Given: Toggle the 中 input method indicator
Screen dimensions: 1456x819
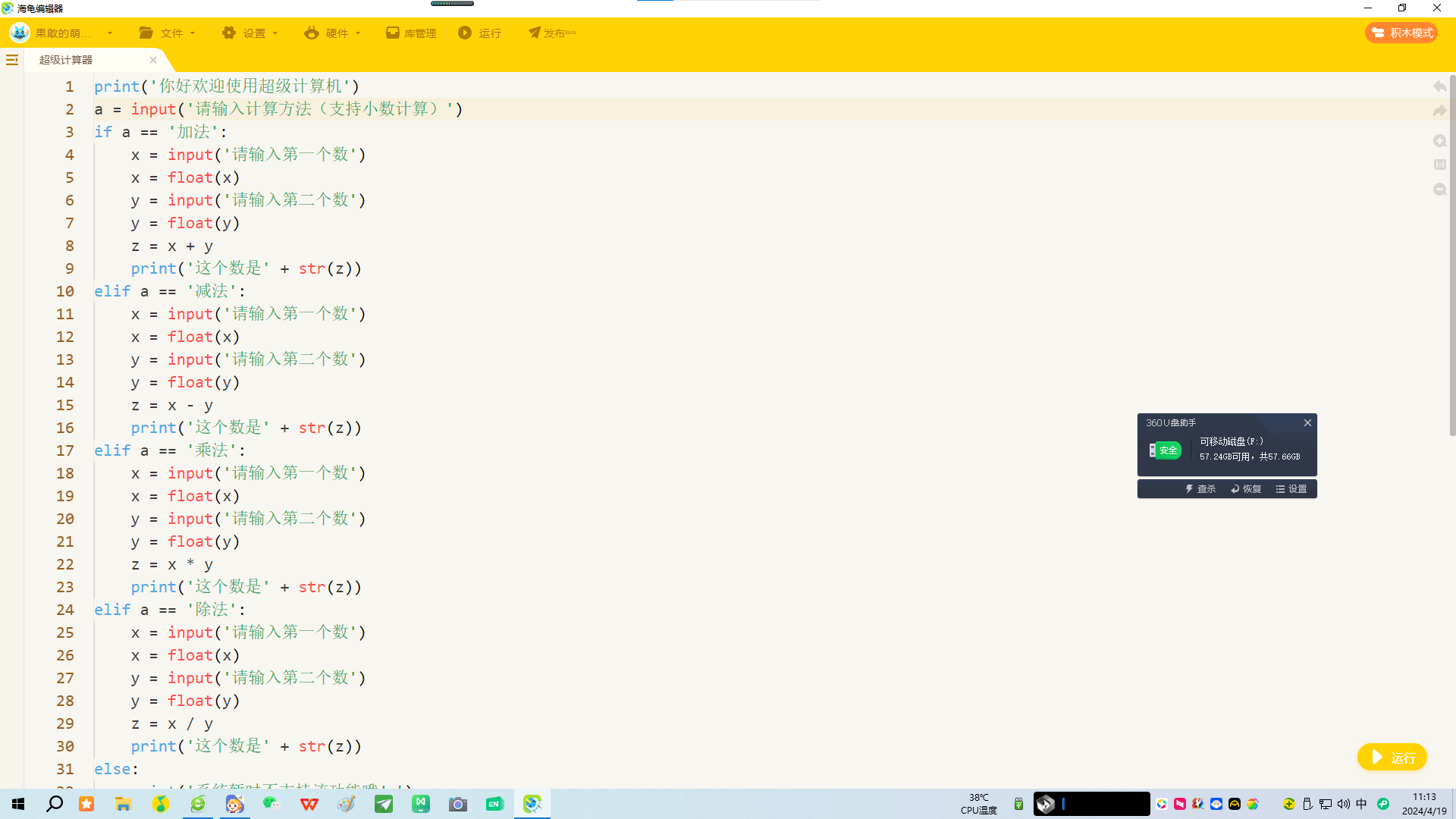Looking at the screenshot, I should [x=1362, y=804].
